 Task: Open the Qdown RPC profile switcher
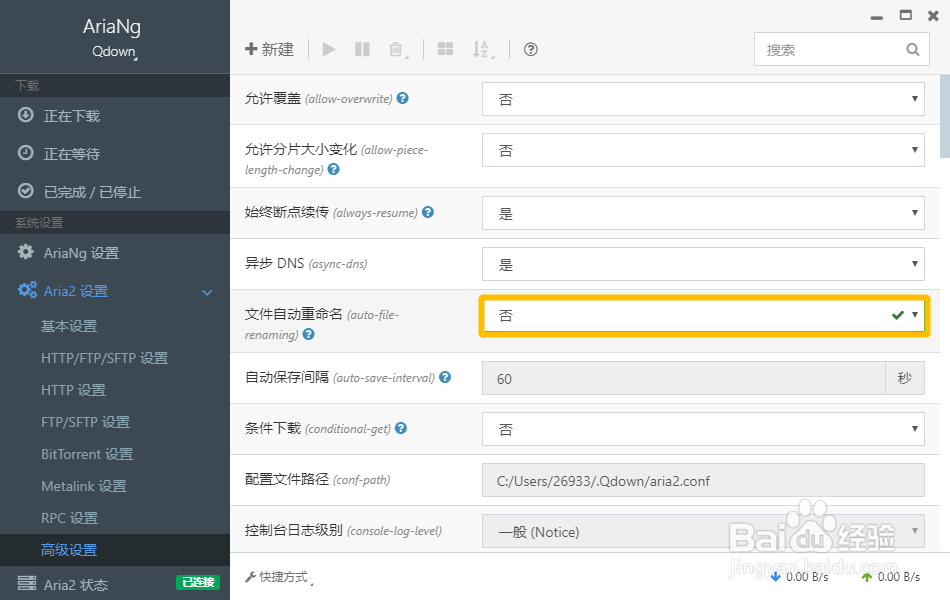coord(115,52)
